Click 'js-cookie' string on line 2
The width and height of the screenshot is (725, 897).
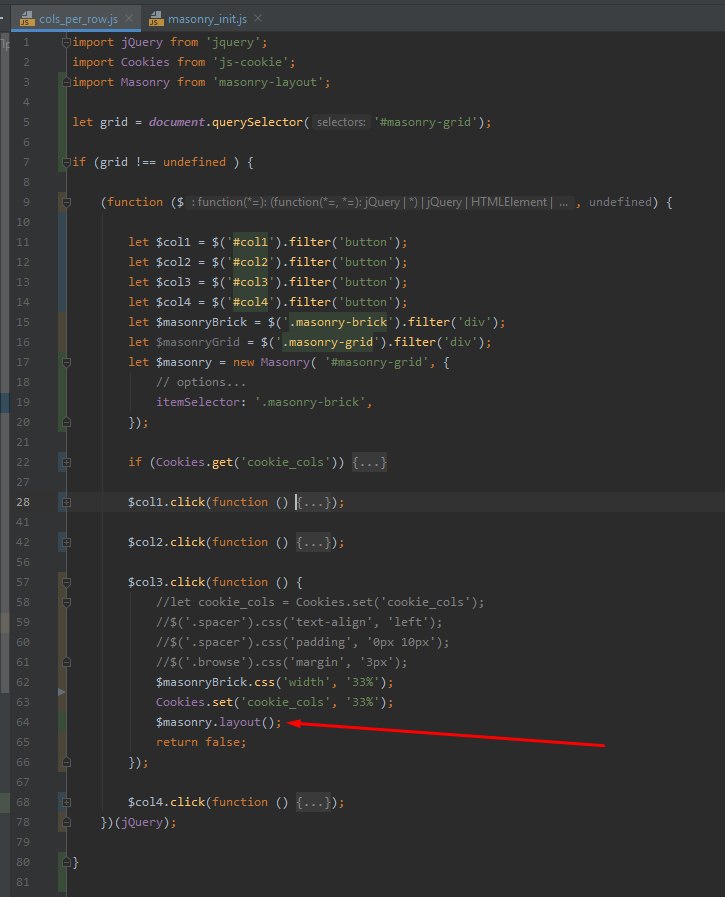251,62
